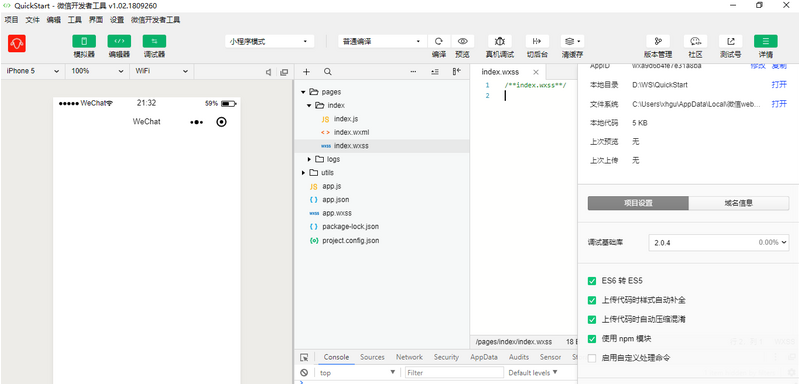
Task: Open the 界面 menu
Action: tap(96, 20)
